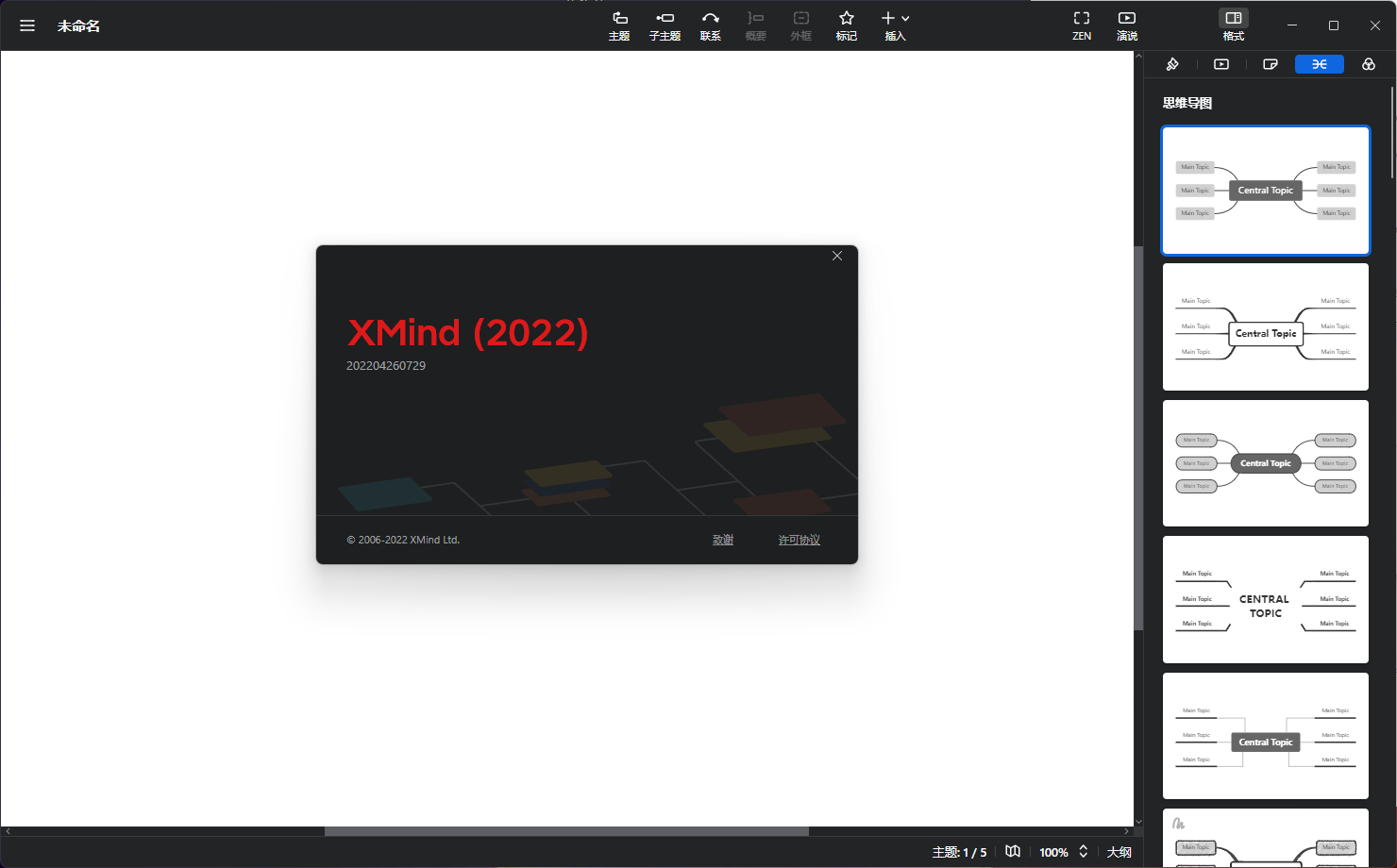Open the sticker note panel tab
This screenshot has height=868, width=1397.
(x=1271, y=64)
